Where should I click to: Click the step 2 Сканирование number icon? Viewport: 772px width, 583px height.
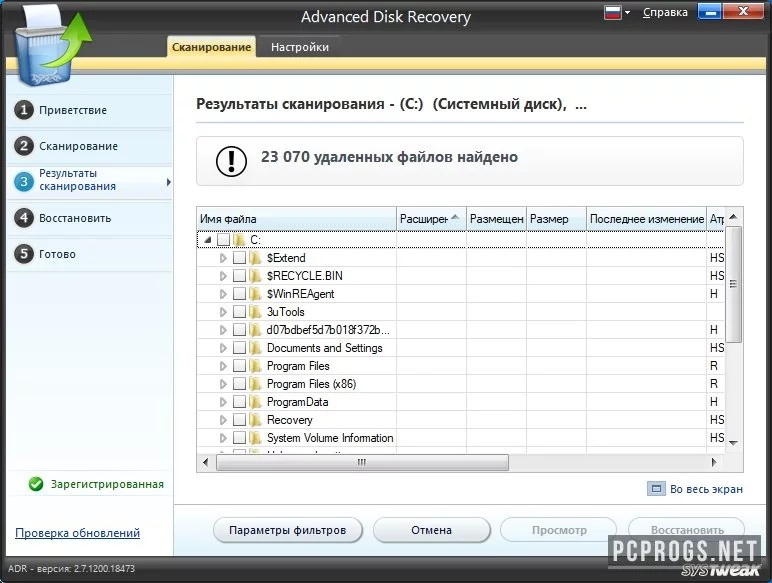(24, 146)
